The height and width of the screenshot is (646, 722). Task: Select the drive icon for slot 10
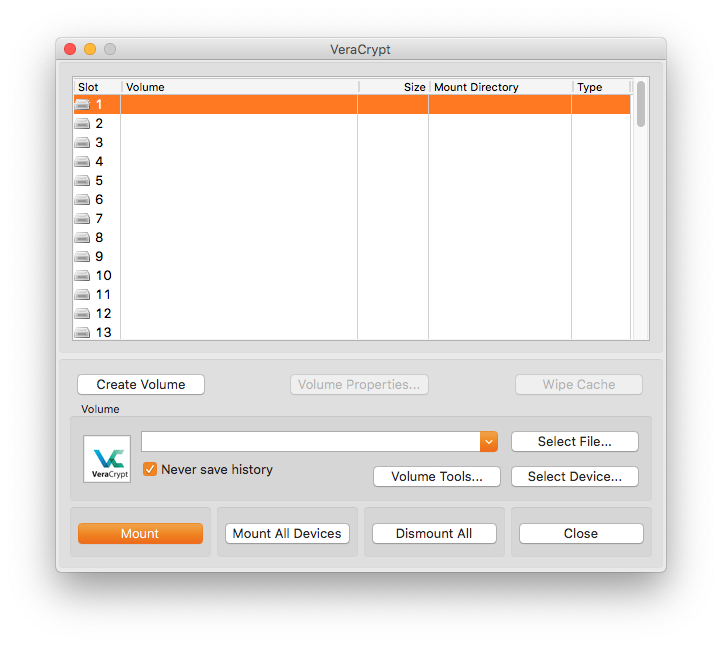coord(82,276)
